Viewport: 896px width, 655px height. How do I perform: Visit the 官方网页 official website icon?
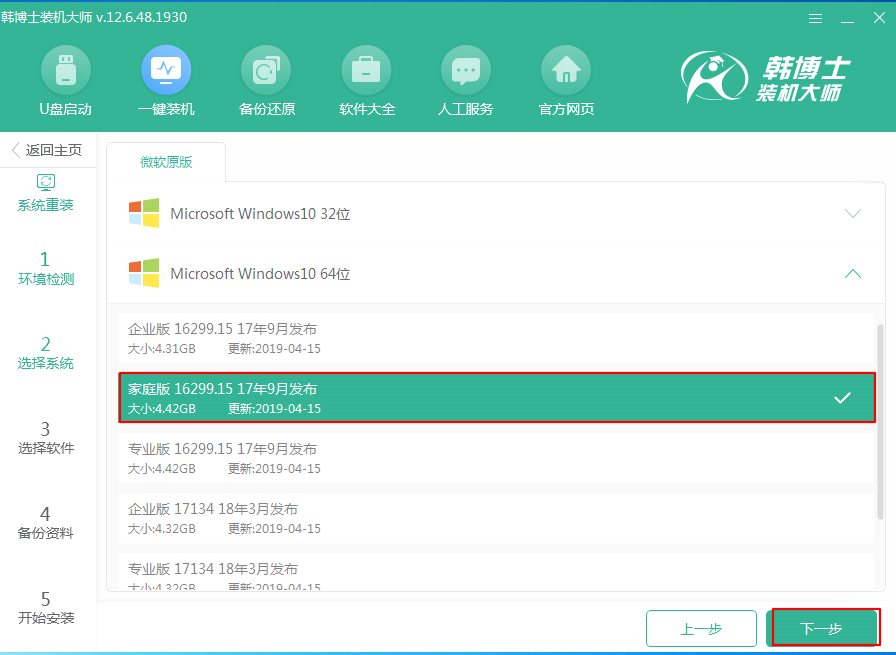click(x=566, y=80)
